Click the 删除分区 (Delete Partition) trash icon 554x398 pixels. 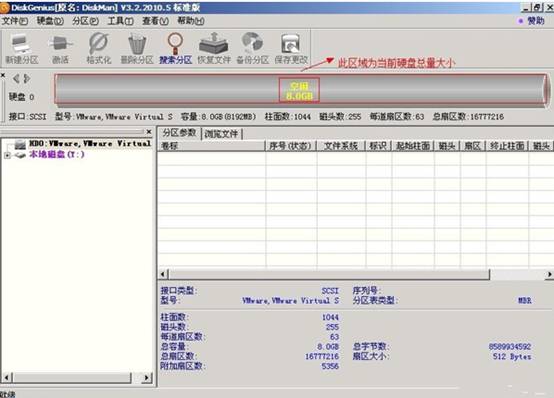tap(137, 48)
